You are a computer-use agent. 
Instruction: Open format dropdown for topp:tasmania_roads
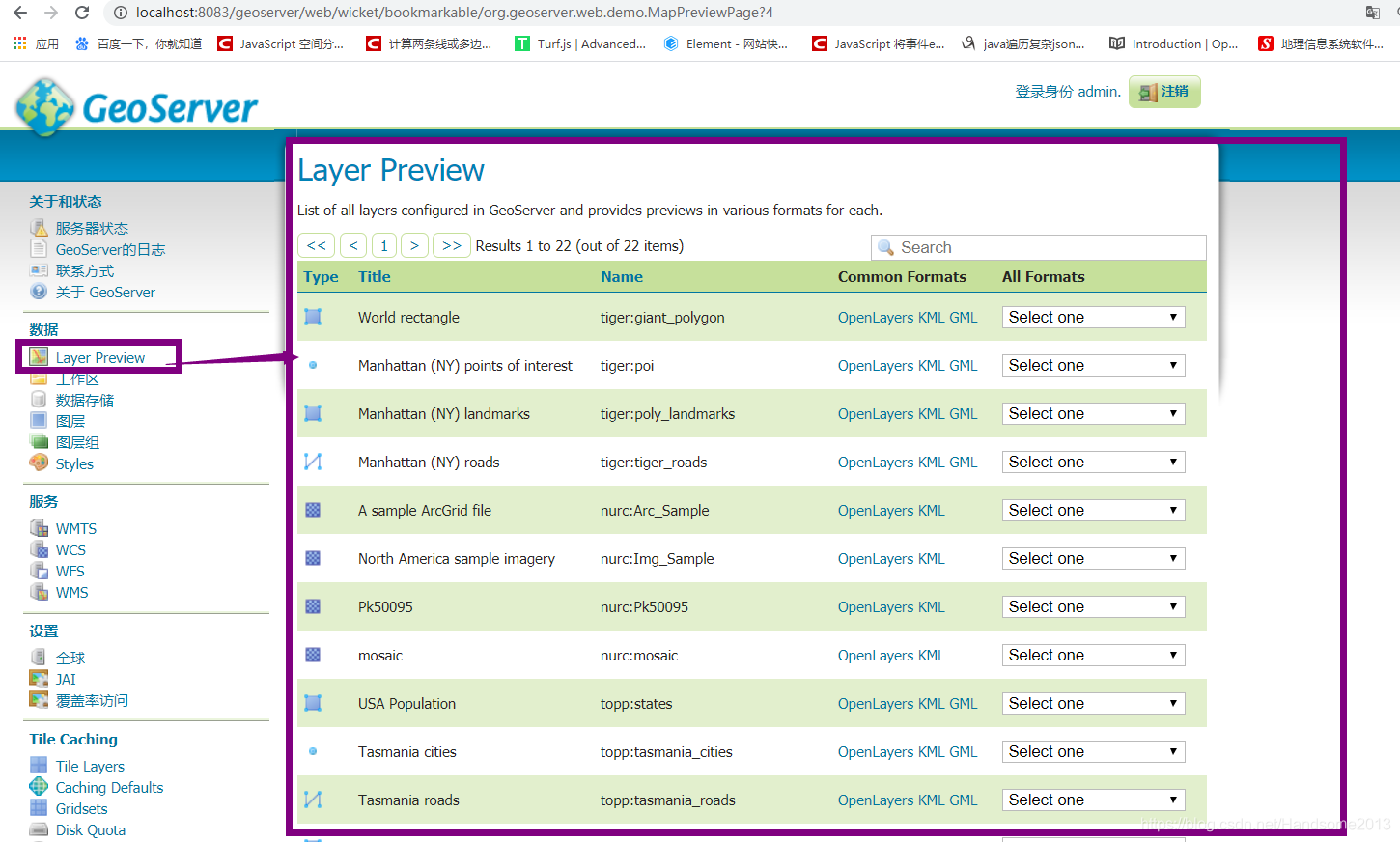coord(1093,800)
